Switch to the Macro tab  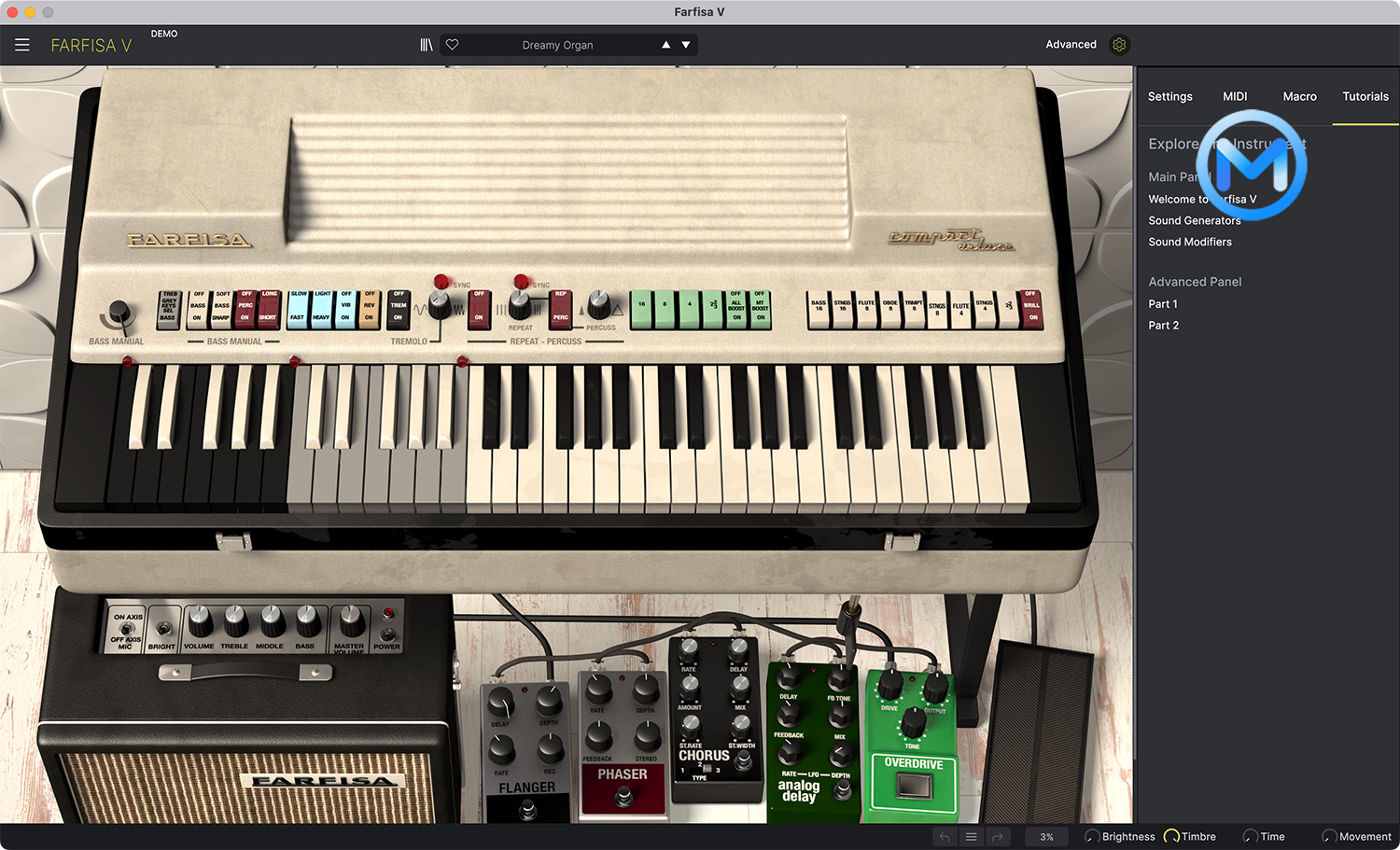[x=1299, y=96]
